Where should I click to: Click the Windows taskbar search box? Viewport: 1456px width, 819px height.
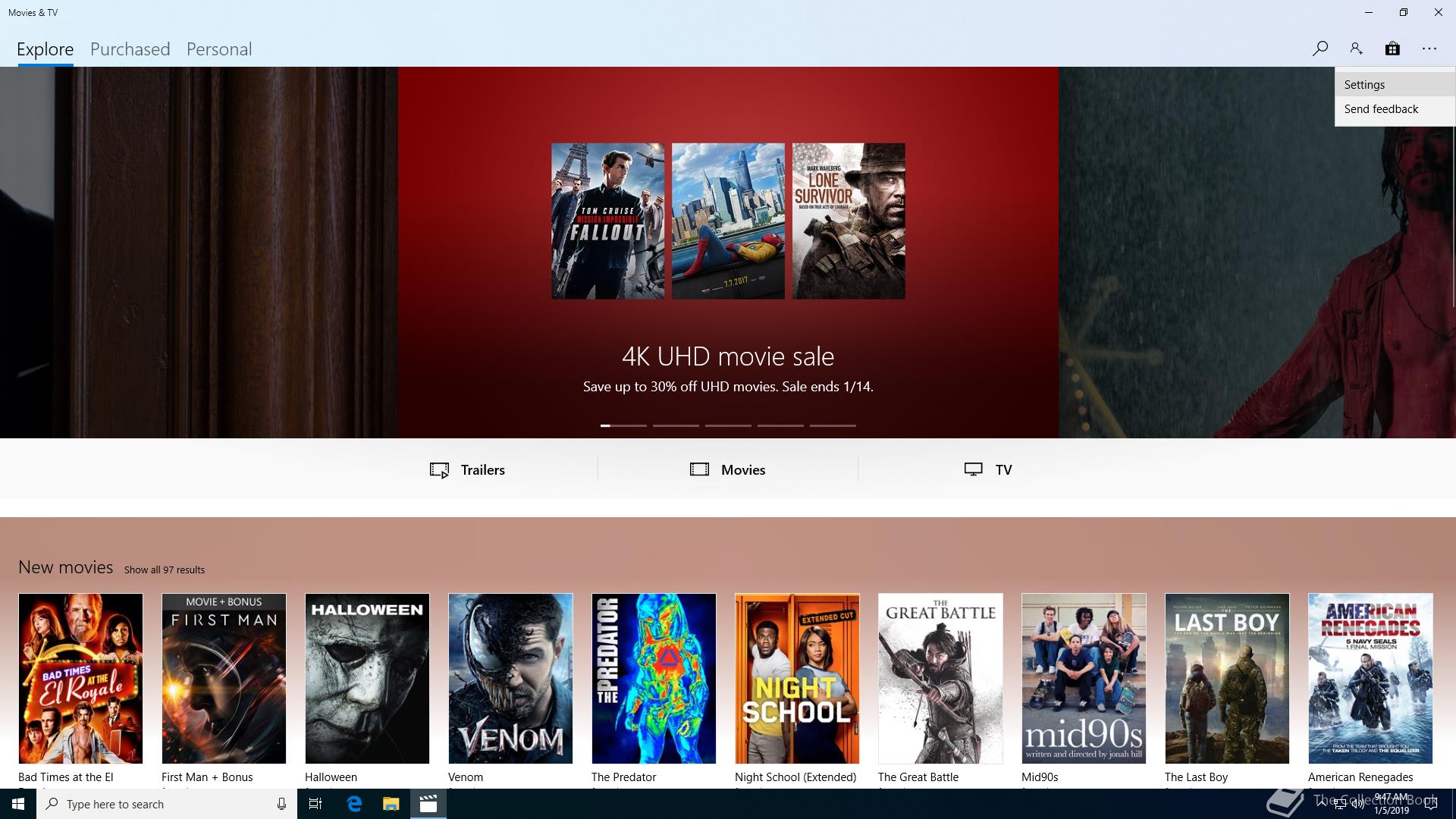[167, 804]
